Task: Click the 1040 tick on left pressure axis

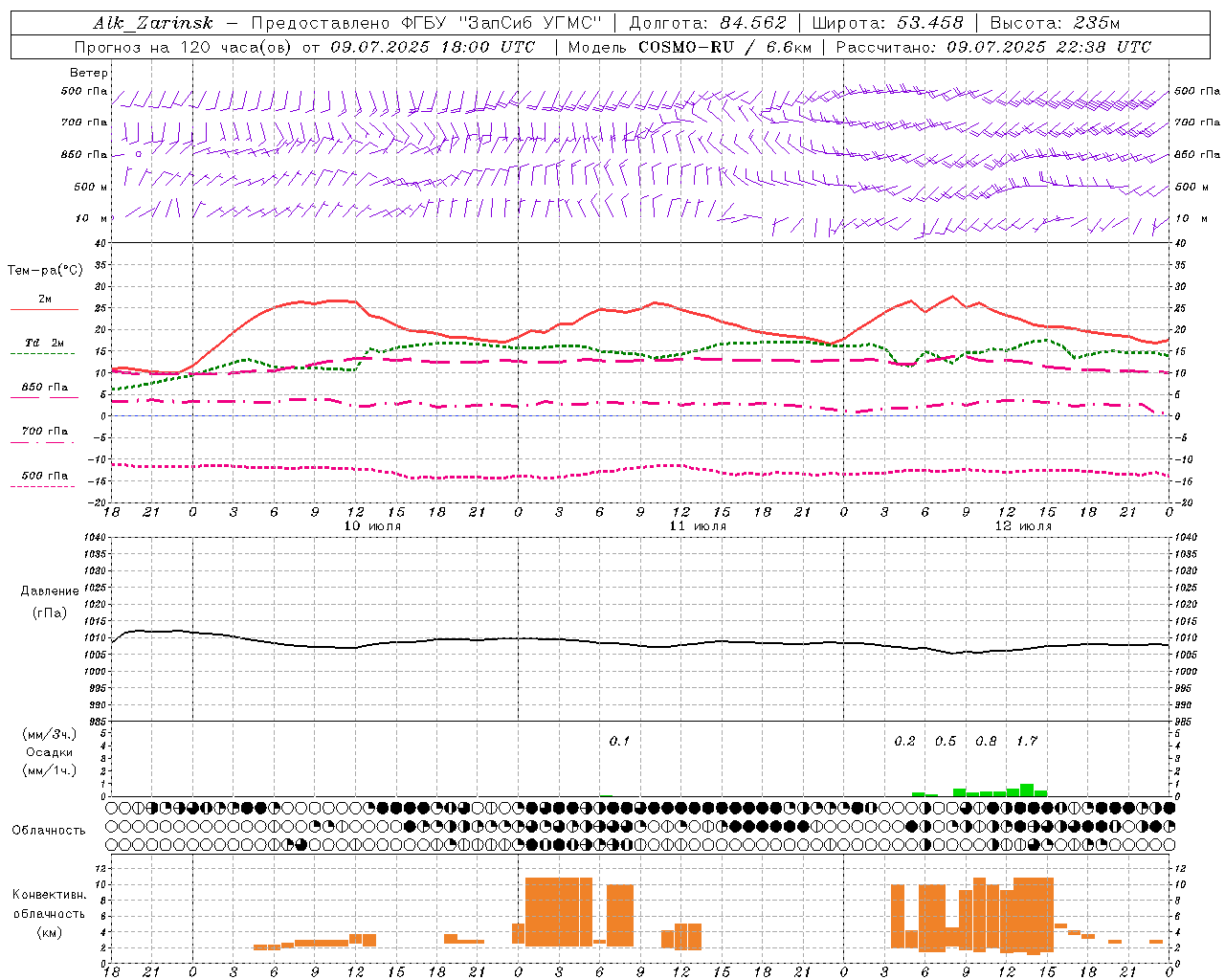Action: (95, 537)
